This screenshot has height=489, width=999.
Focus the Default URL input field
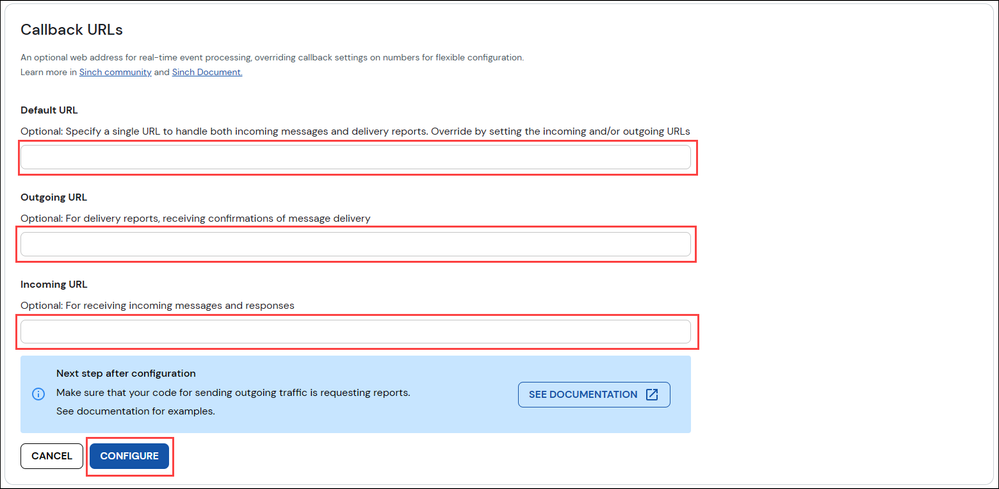[355, 157]
